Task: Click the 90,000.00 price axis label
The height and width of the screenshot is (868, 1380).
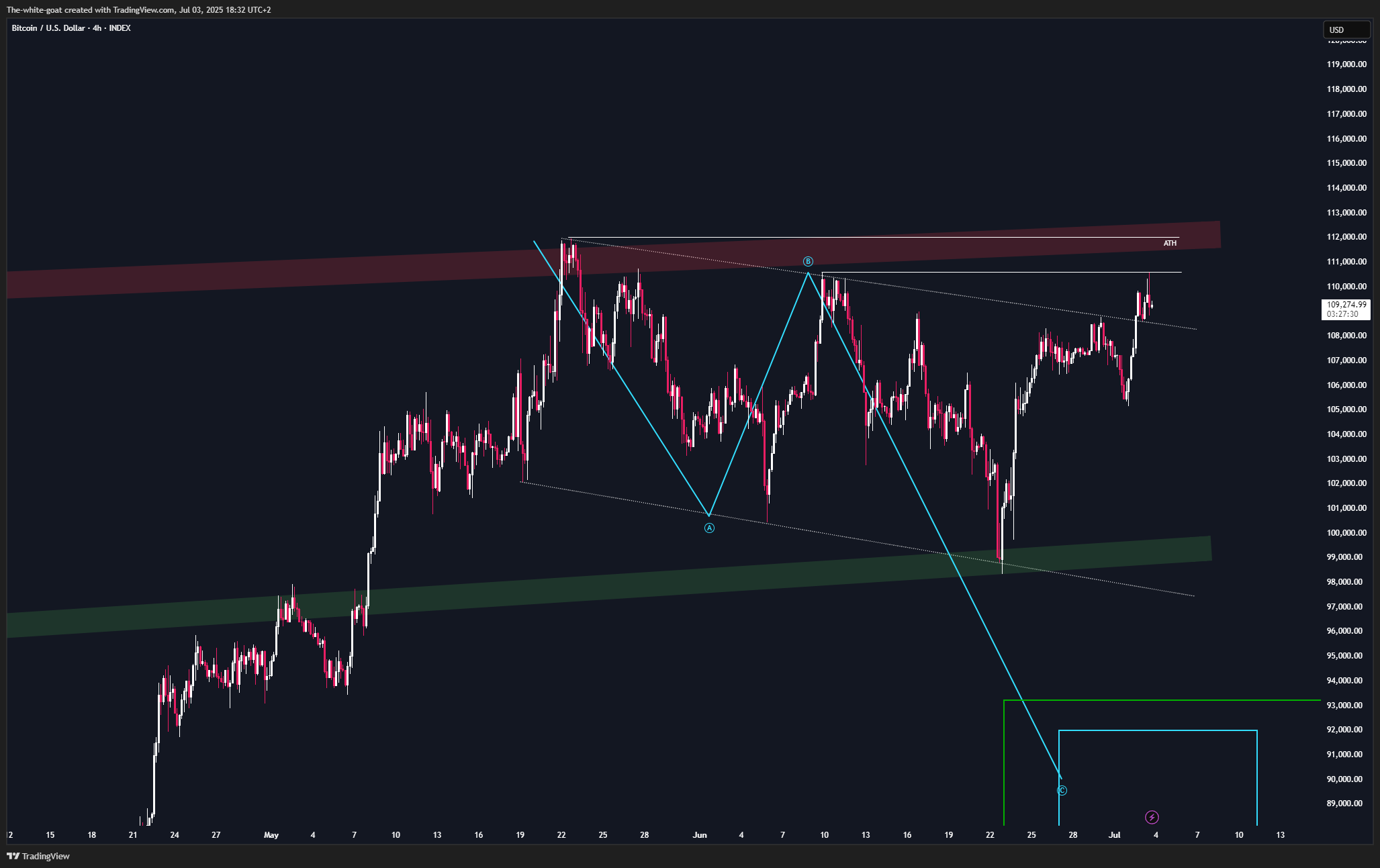Action: point(1344,779)
